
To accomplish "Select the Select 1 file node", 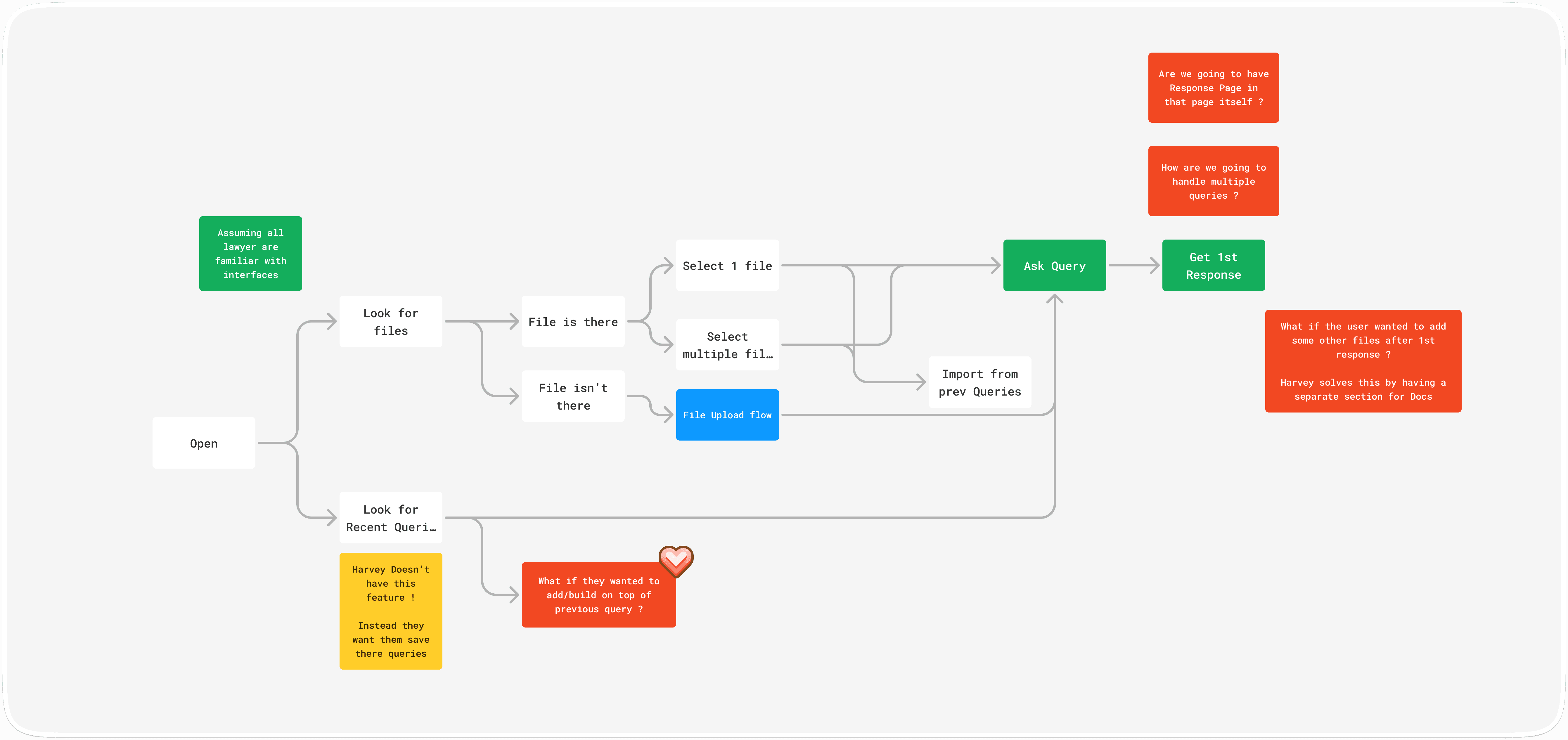I will click(x=727, y=265).
